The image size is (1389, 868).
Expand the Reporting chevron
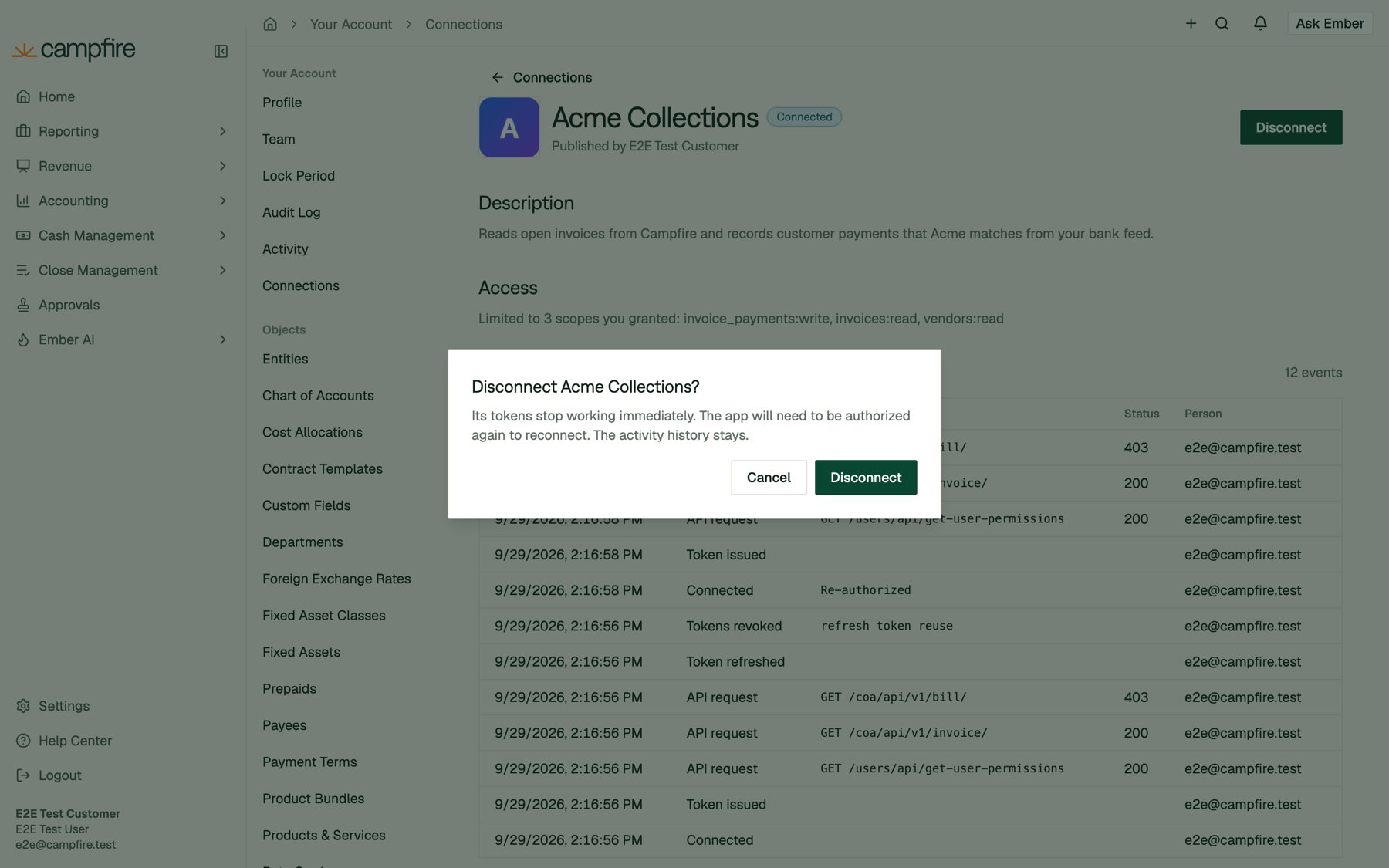coord(222,131)
